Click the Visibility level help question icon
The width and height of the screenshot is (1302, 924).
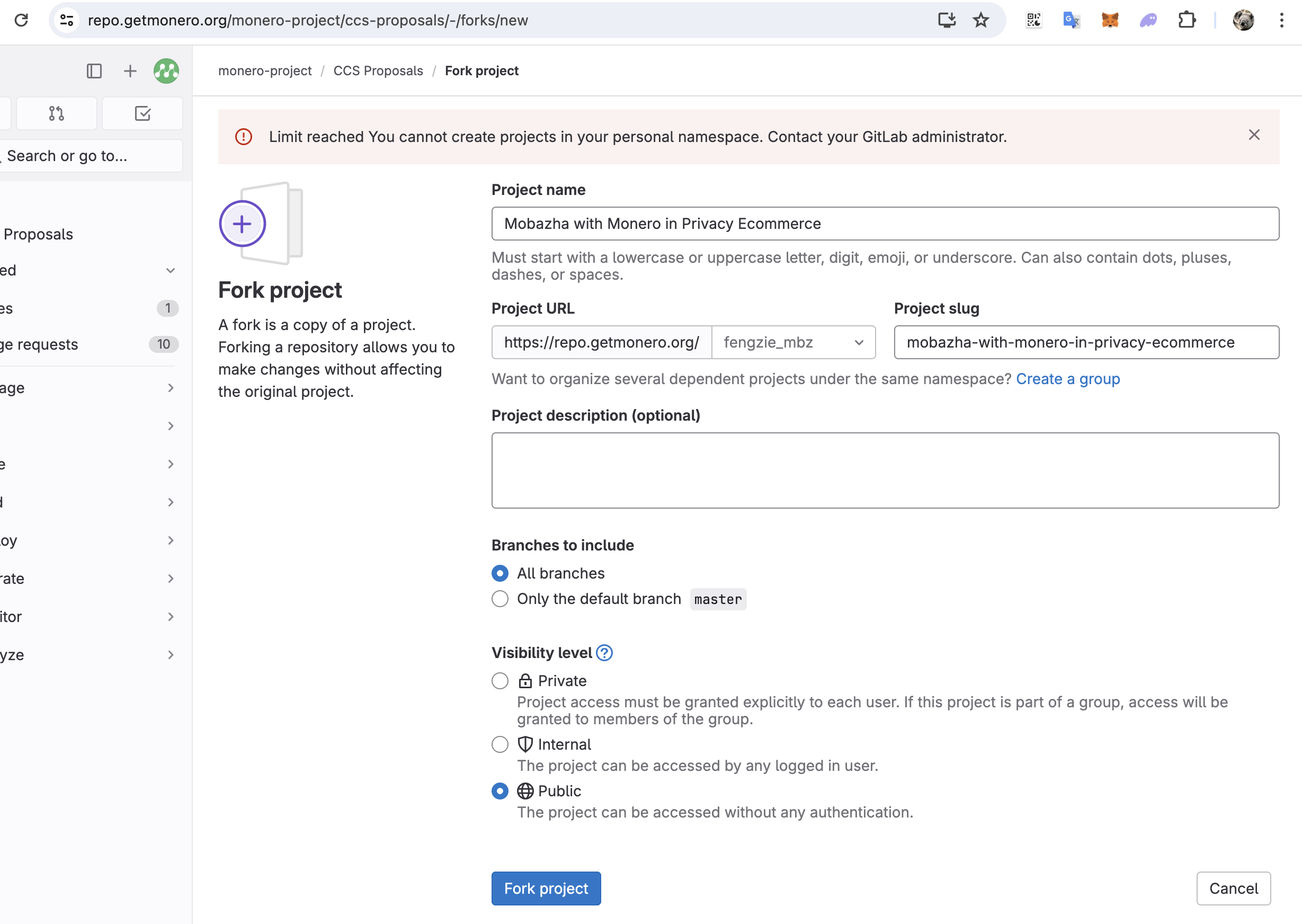point(604,653)
